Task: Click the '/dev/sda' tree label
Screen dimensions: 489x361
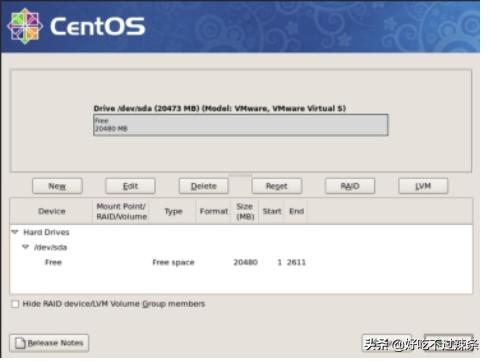Action: 50,247
